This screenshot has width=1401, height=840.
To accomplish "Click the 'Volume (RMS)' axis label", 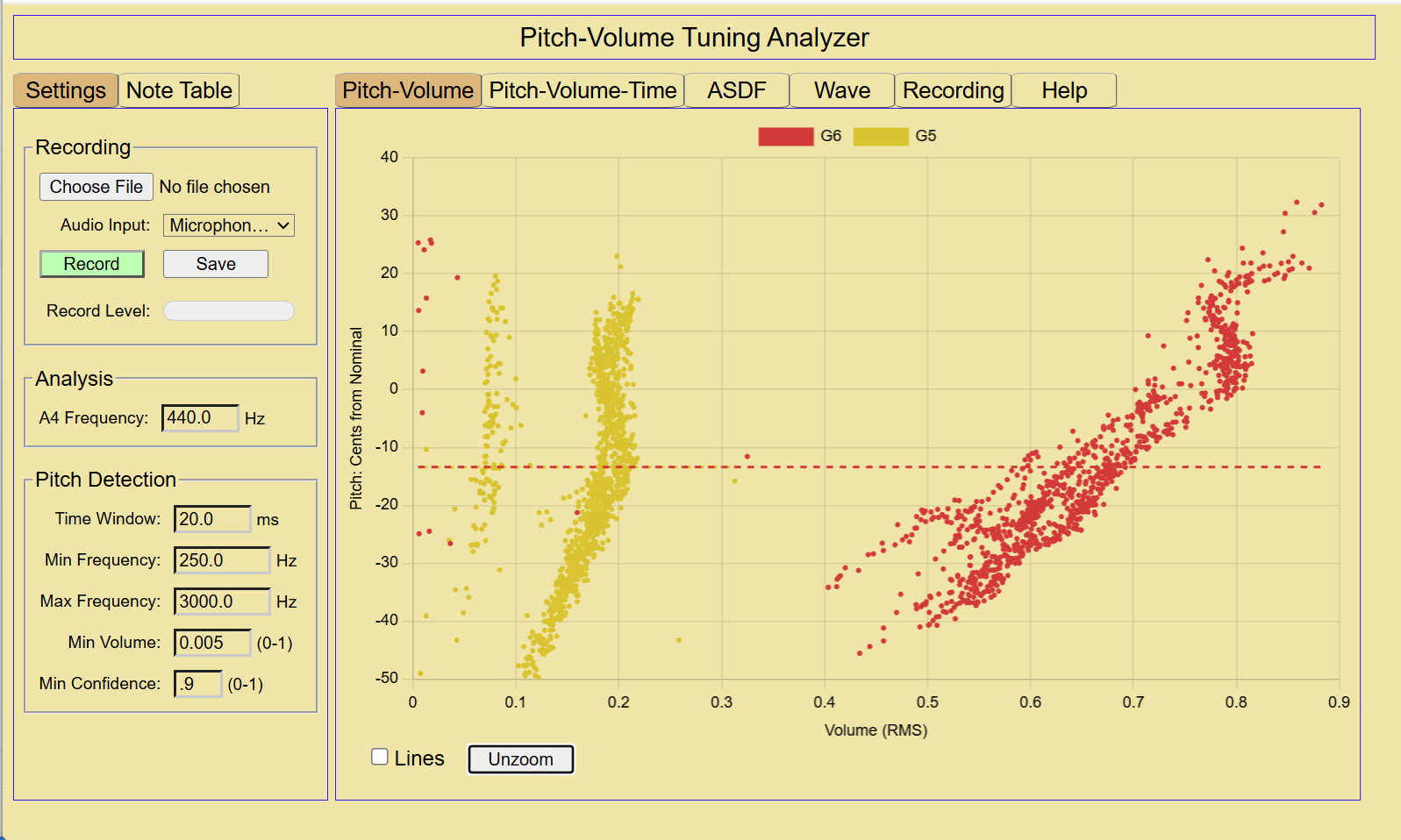I will point(876,730).
